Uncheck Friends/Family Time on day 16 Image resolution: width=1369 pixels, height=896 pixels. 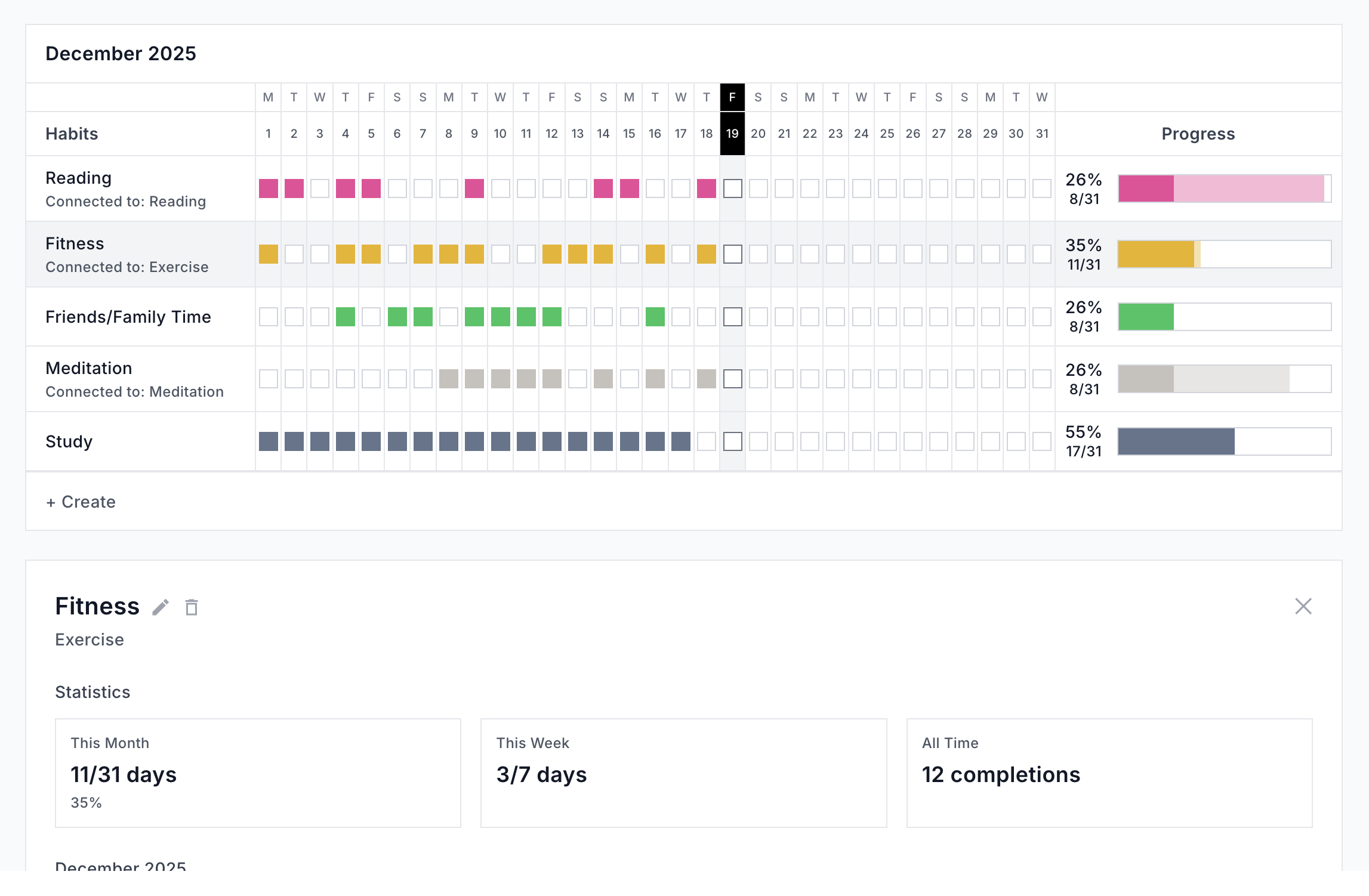coord(655,317)
